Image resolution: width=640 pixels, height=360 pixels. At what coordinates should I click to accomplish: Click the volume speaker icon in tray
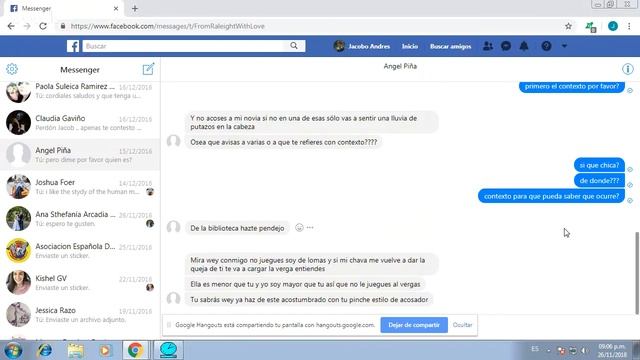(584, 351)
